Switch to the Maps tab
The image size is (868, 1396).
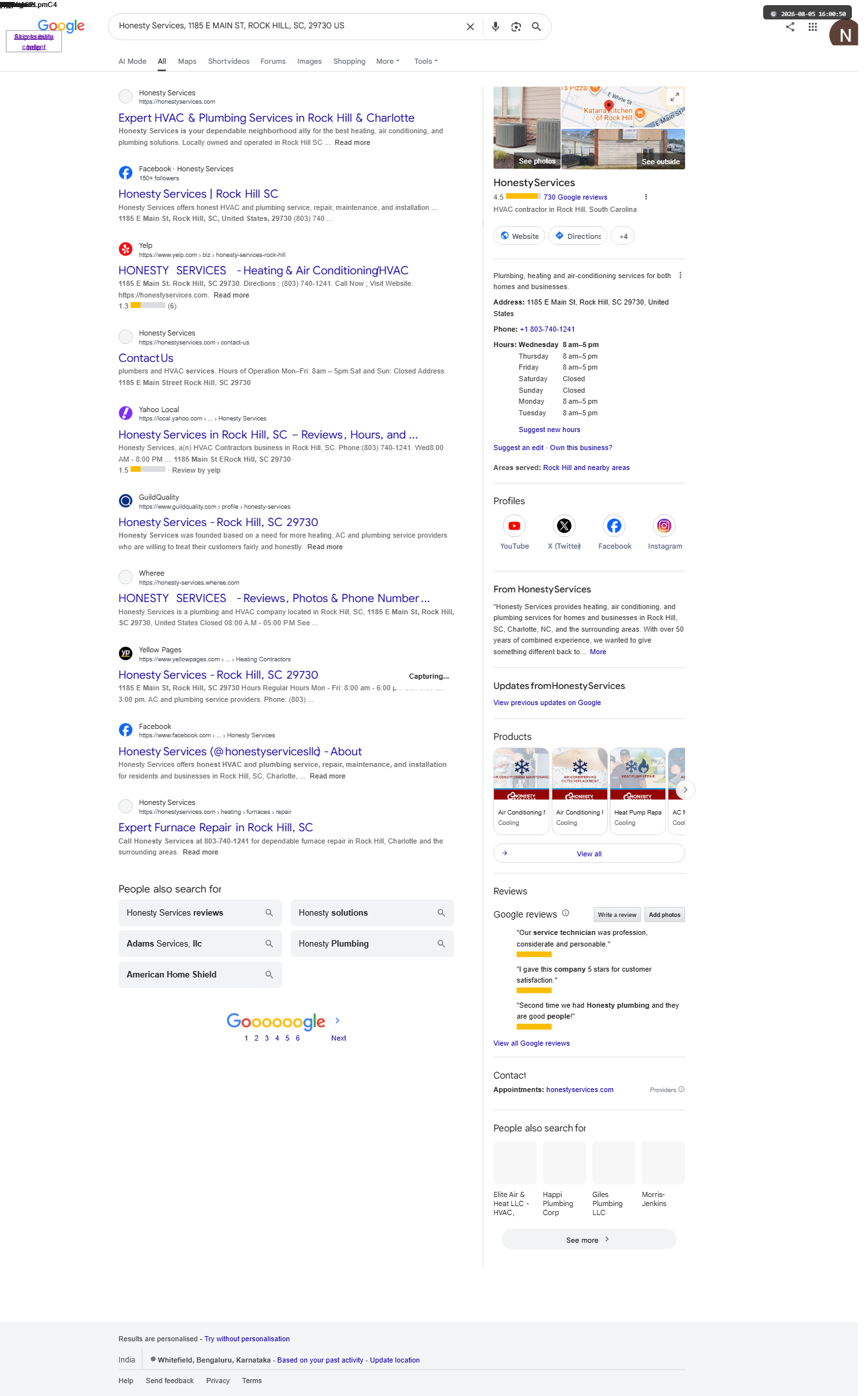click(x=187, y=62)
